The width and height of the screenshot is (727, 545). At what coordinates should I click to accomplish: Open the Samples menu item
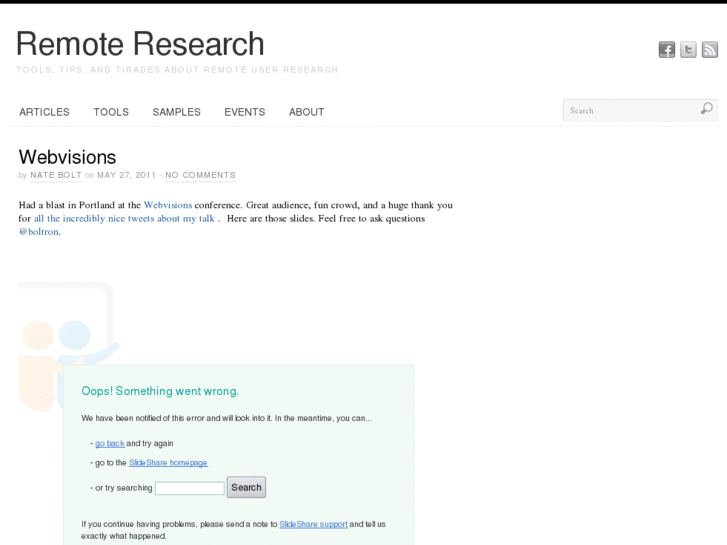coord(176,112)
